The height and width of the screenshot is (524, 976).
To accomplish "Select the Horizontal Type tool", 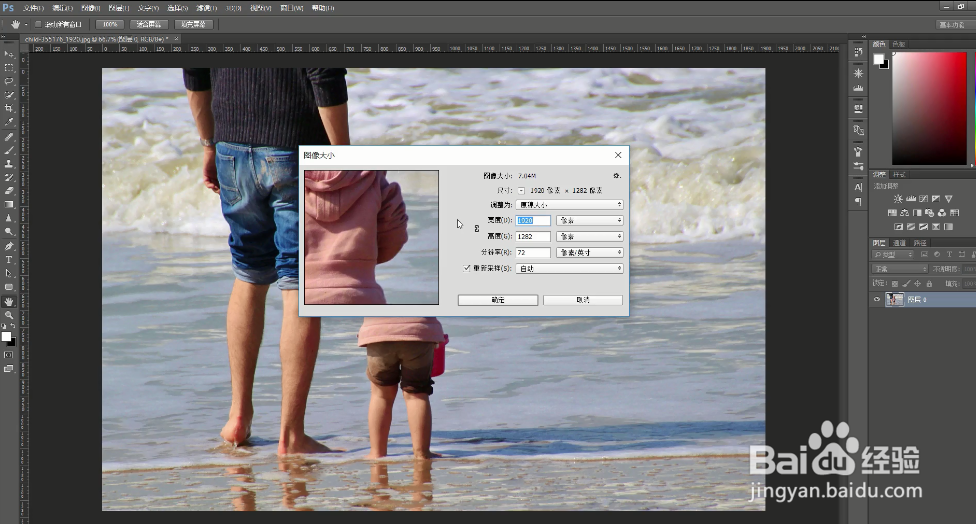I will click(9, 260).
